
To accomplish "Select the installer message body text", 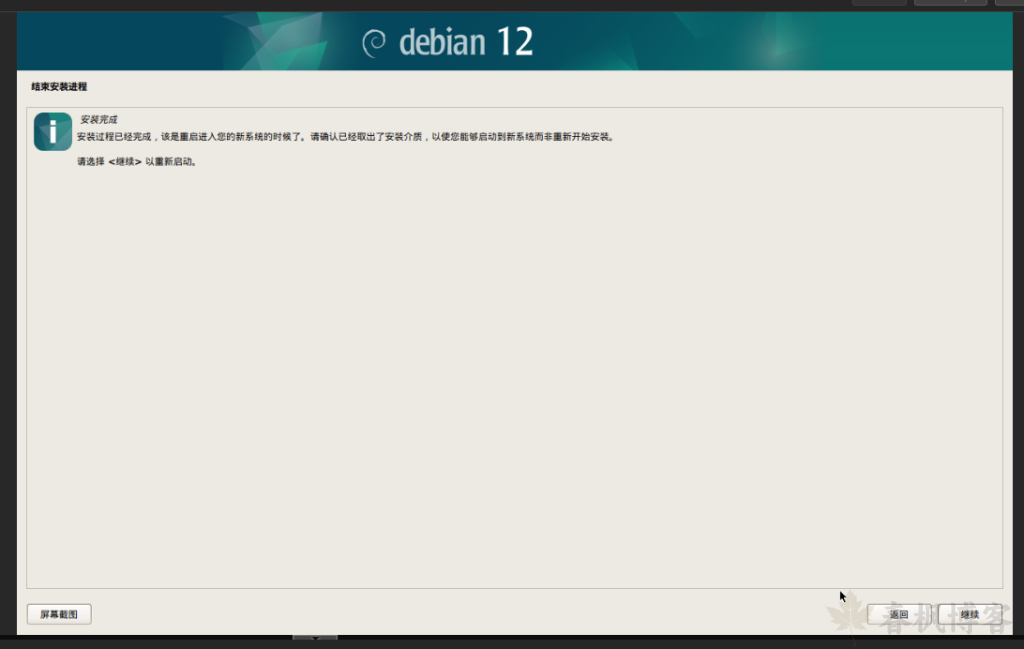I will [350, 137].
